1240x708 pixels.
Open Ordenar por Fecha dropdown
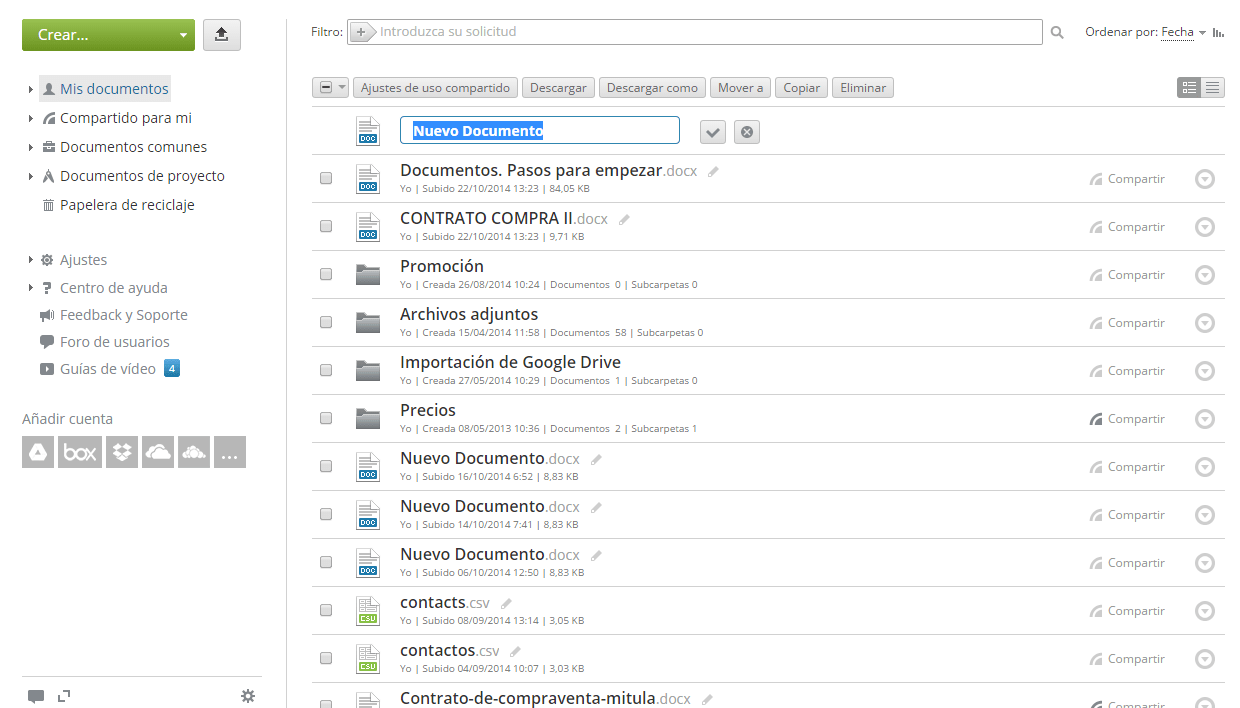pyautogui.click(x=1184, y=32)
